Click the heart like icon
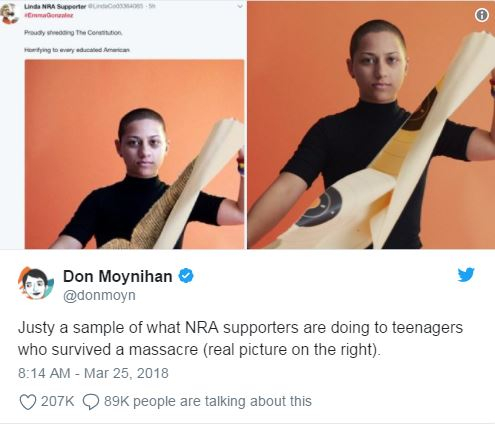Viewport: 495px width, 429px height. click(x=28, y=402)
